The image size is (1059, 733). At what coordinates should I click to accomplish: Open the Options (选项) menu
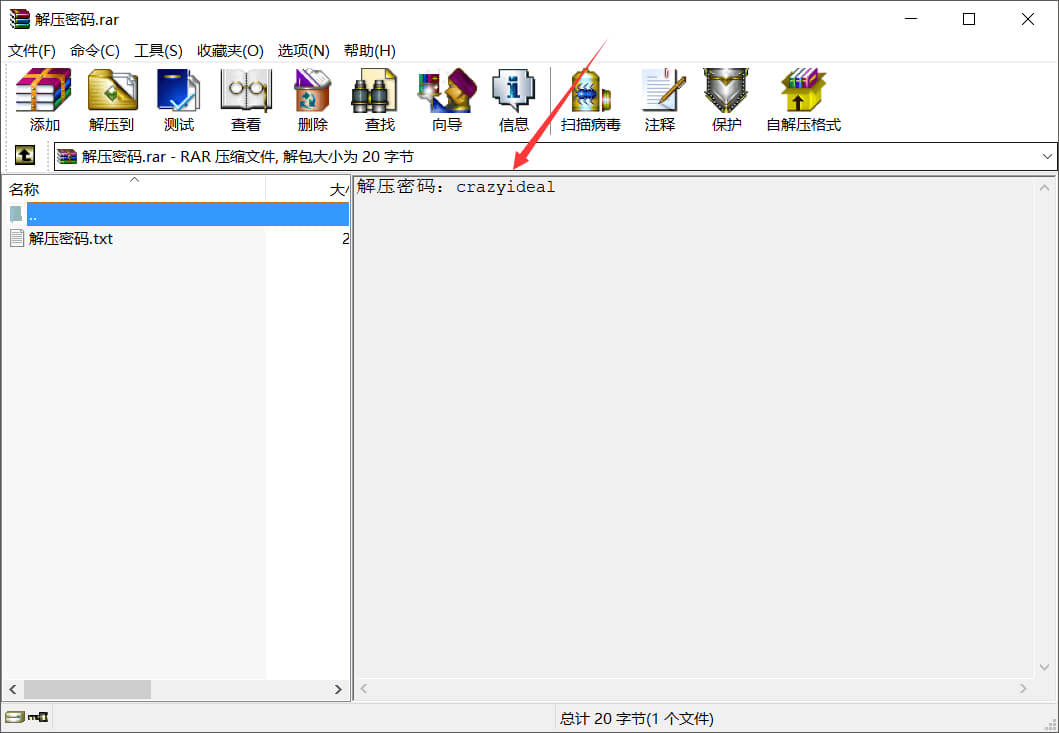coord(303,51)
